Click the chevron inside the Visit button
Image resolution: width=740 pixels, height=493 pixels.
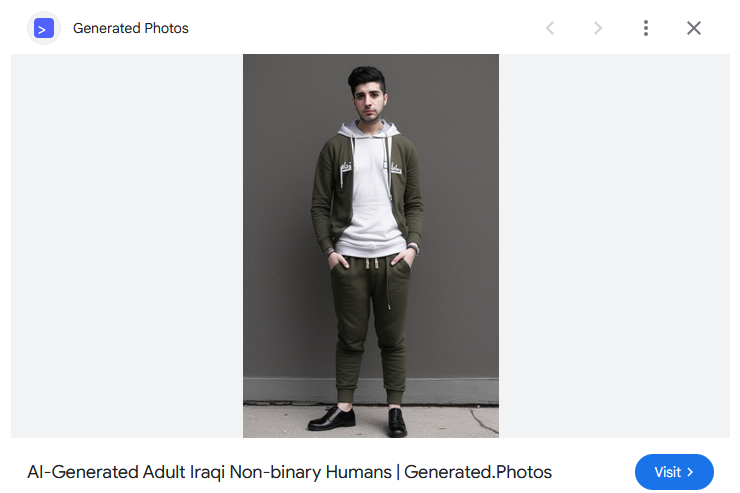690,472
